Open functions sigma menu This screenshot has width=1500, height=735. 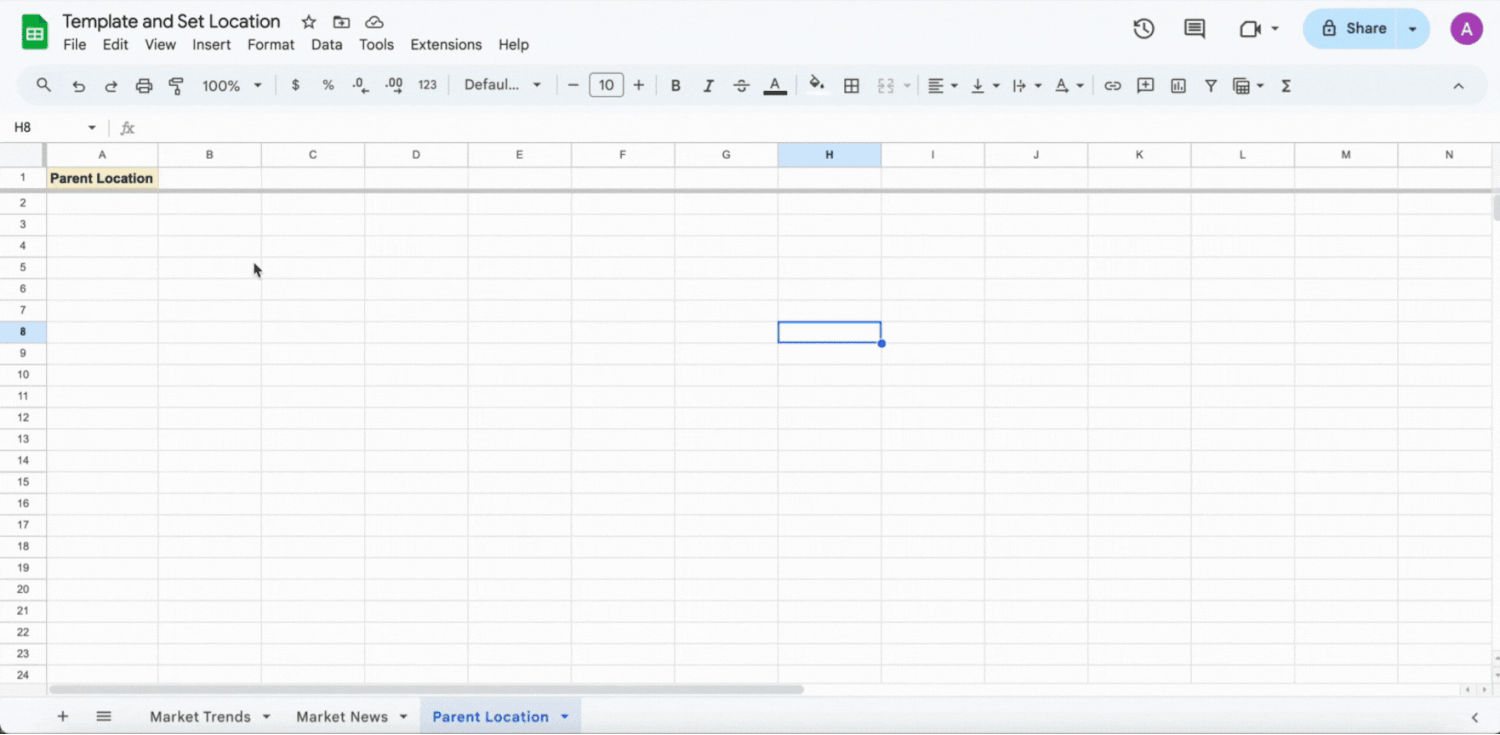click(1286, 86)
